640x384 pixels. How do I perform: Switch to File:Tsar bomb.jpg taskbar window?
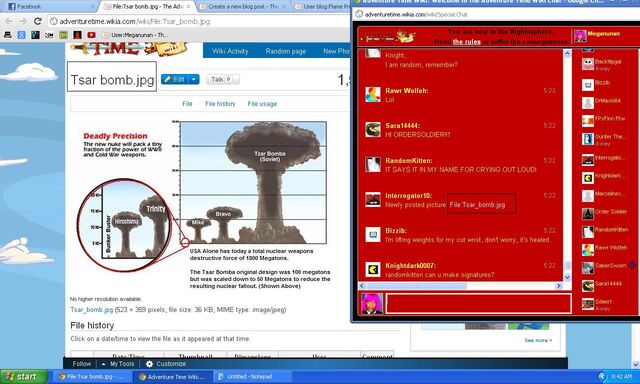93,377
